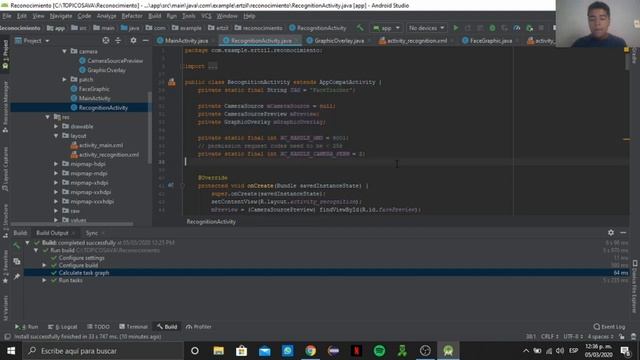Open the Build menu
The height and width of the screenshot is (360, 640).
[155, 16]
